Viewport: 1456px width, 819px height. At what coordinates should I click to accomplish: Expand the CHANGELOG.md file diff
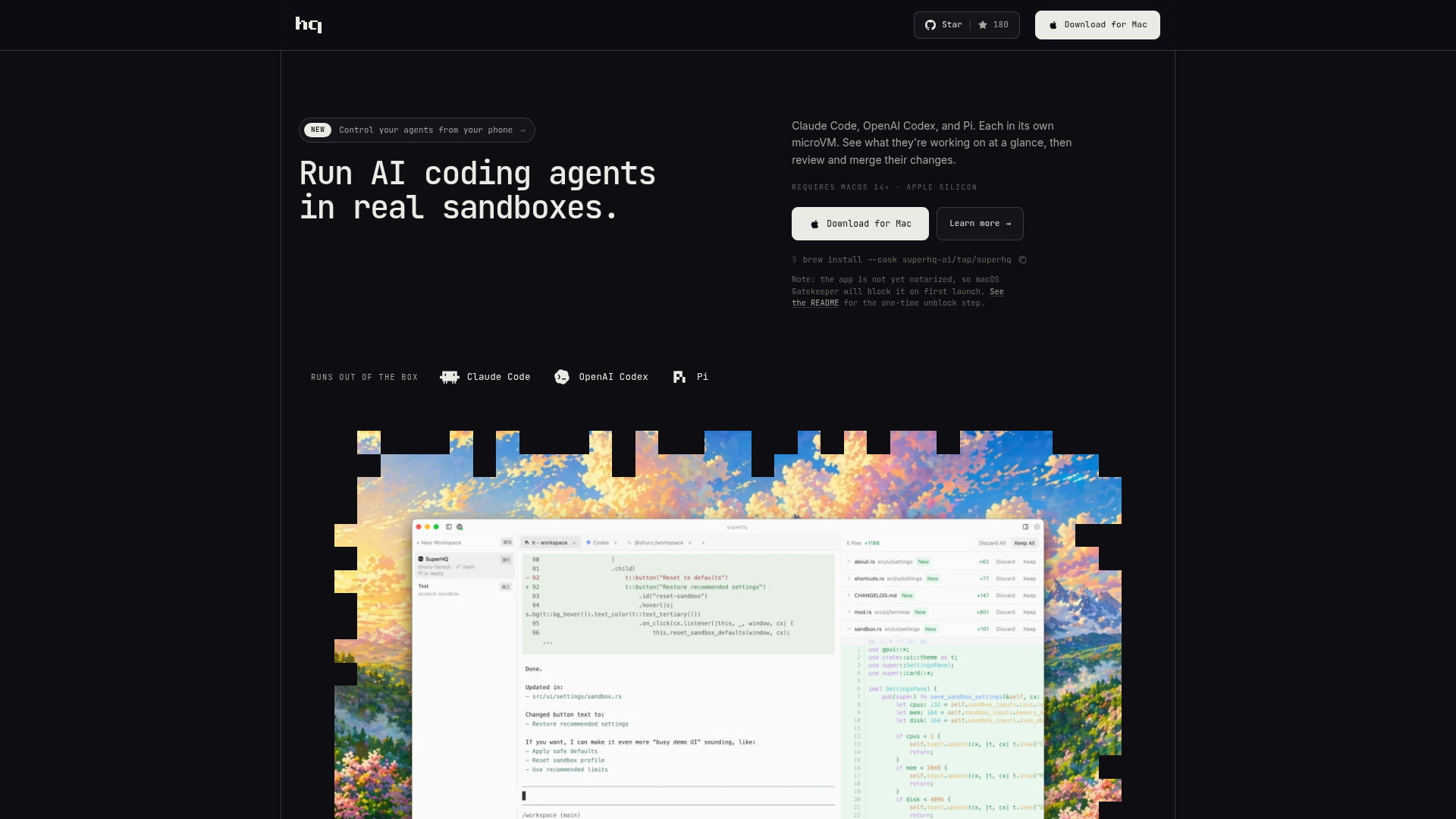[849, 595]
